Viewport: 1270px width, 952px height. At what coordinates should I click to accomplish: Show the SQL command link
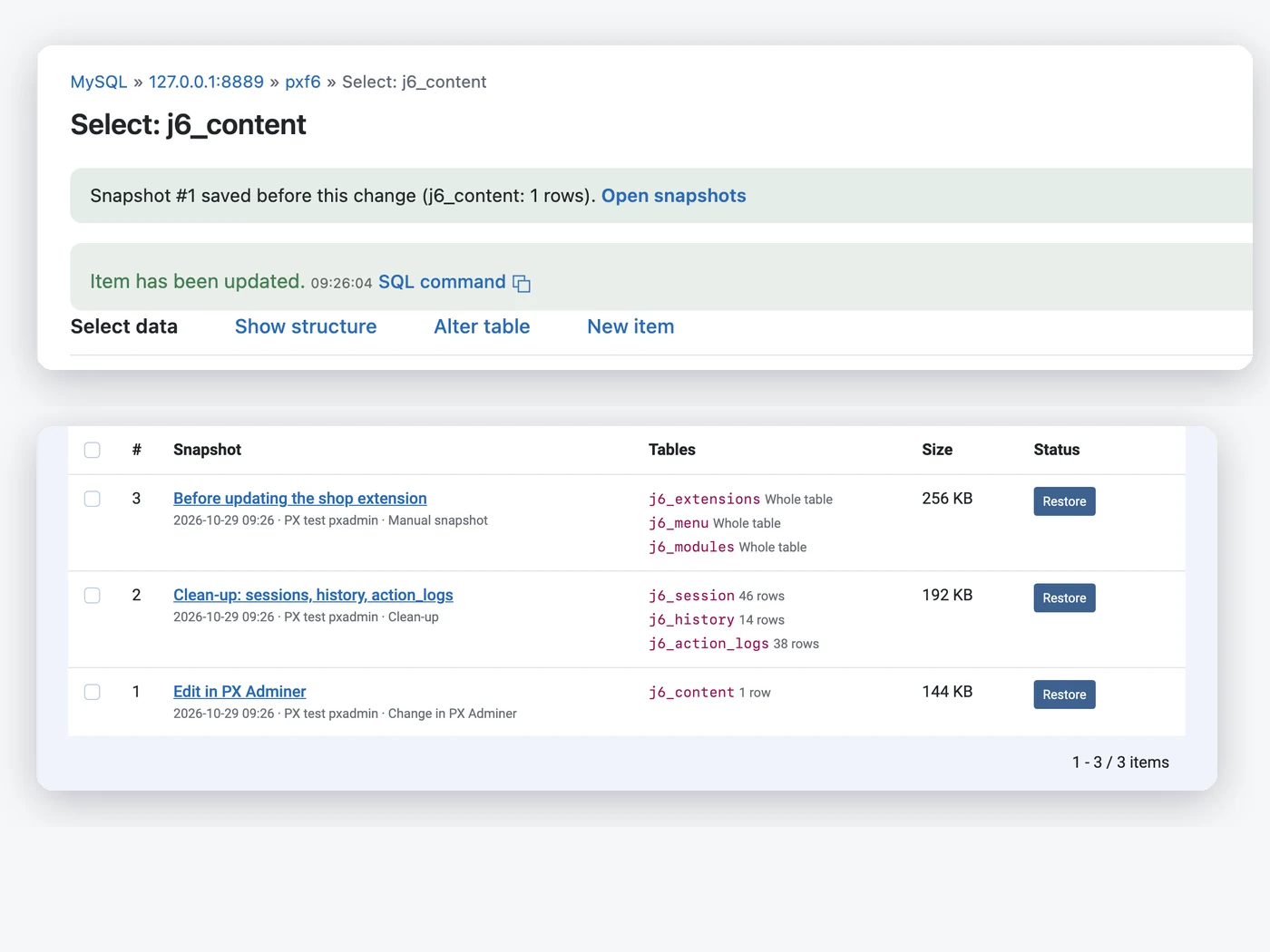tap(442, 282)
